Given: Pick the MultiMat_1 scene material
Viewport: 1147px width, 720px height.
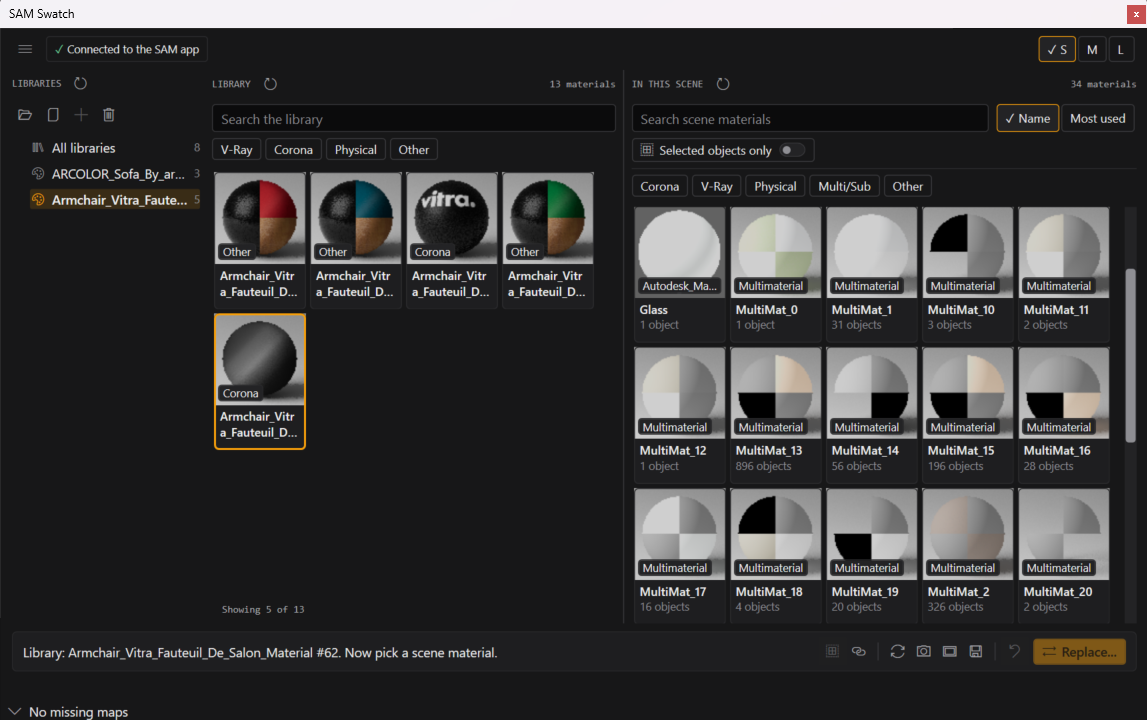Looking at the screenshot, I should pyautogui.click(x=871, y=274).
